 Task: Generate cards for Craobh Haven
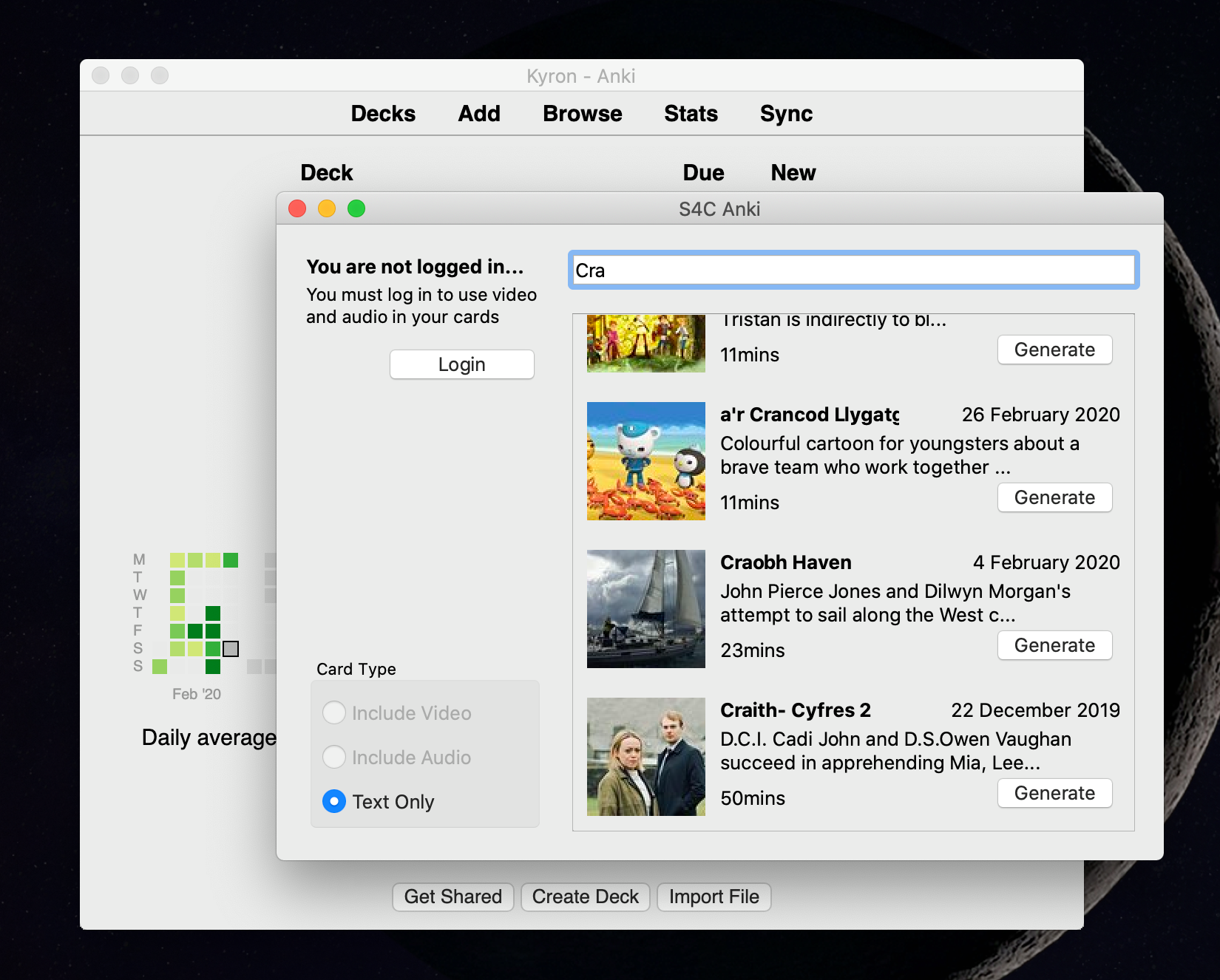click(1054, 645)
